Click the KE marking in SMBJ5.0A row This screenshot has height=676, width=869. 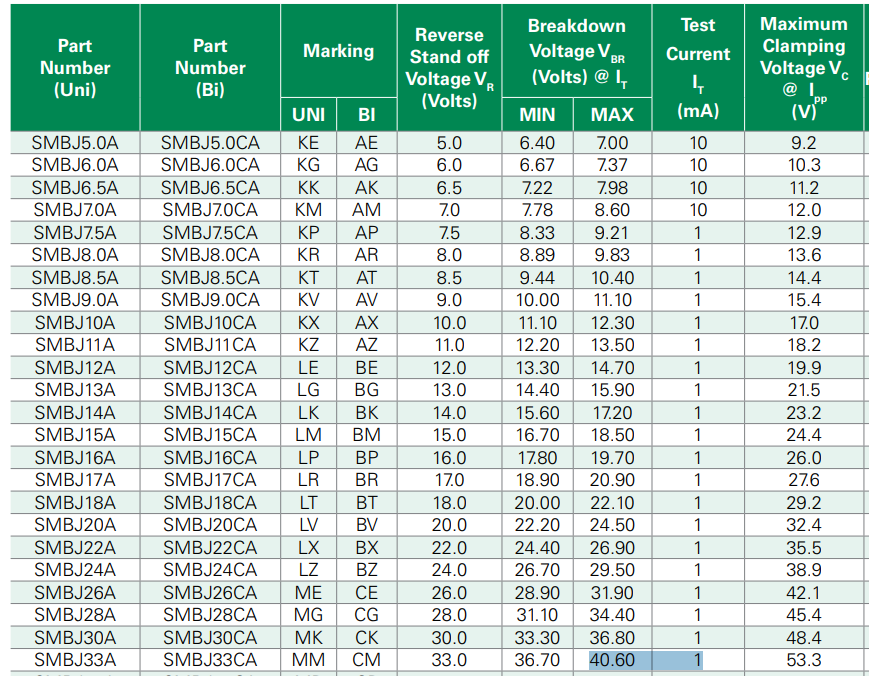(x=308, y=143)
